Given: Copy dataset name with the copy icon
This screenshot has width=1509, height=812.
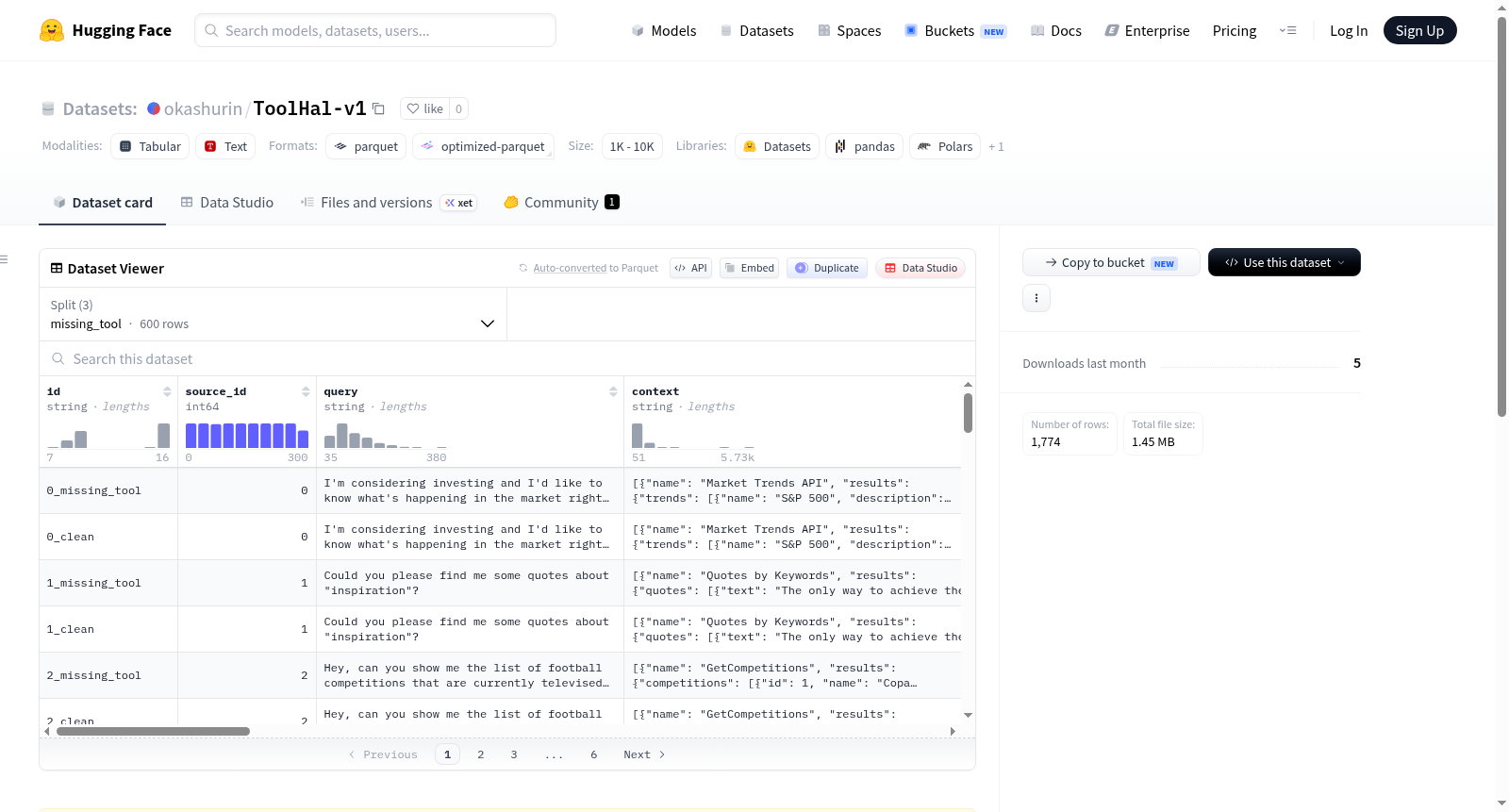Looking at the screenshot, I should coord(378,108).
